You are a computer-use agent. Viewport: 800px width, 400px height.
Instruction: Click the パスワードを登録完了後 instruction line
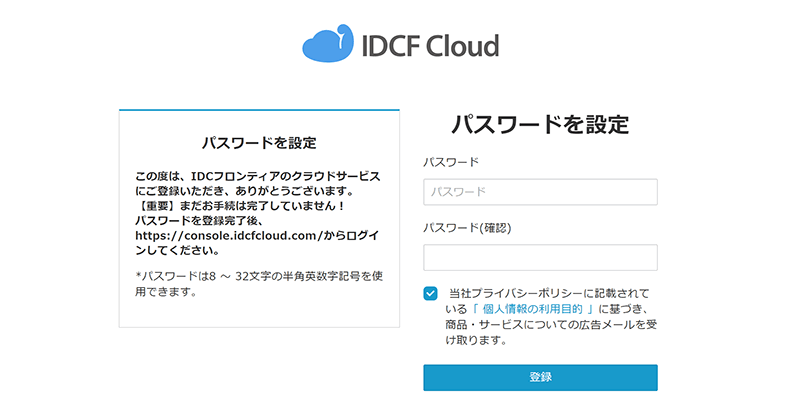click(x=200, y=219)
